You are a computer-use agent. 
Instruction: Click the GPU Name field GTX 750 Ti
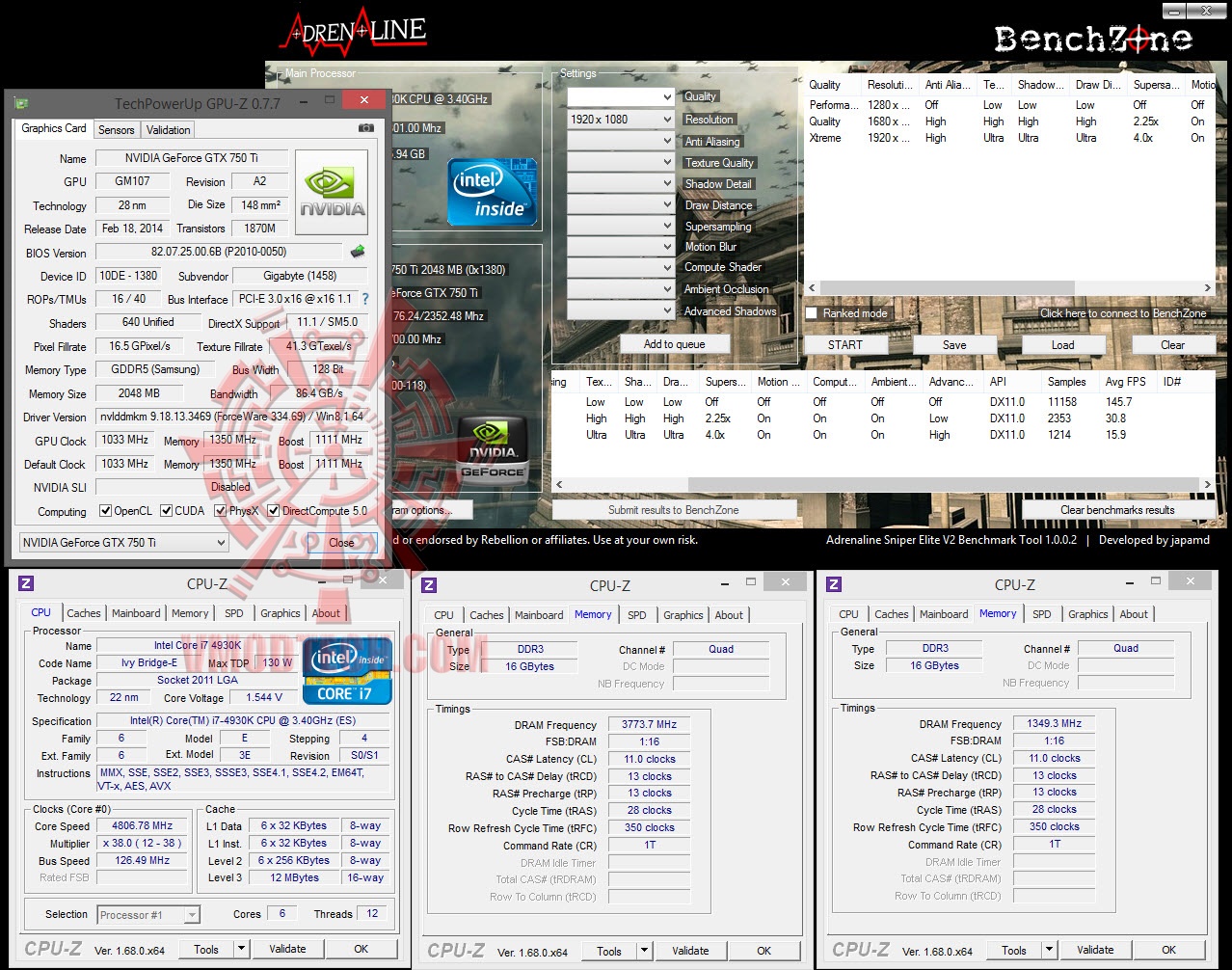pos(192,158)
